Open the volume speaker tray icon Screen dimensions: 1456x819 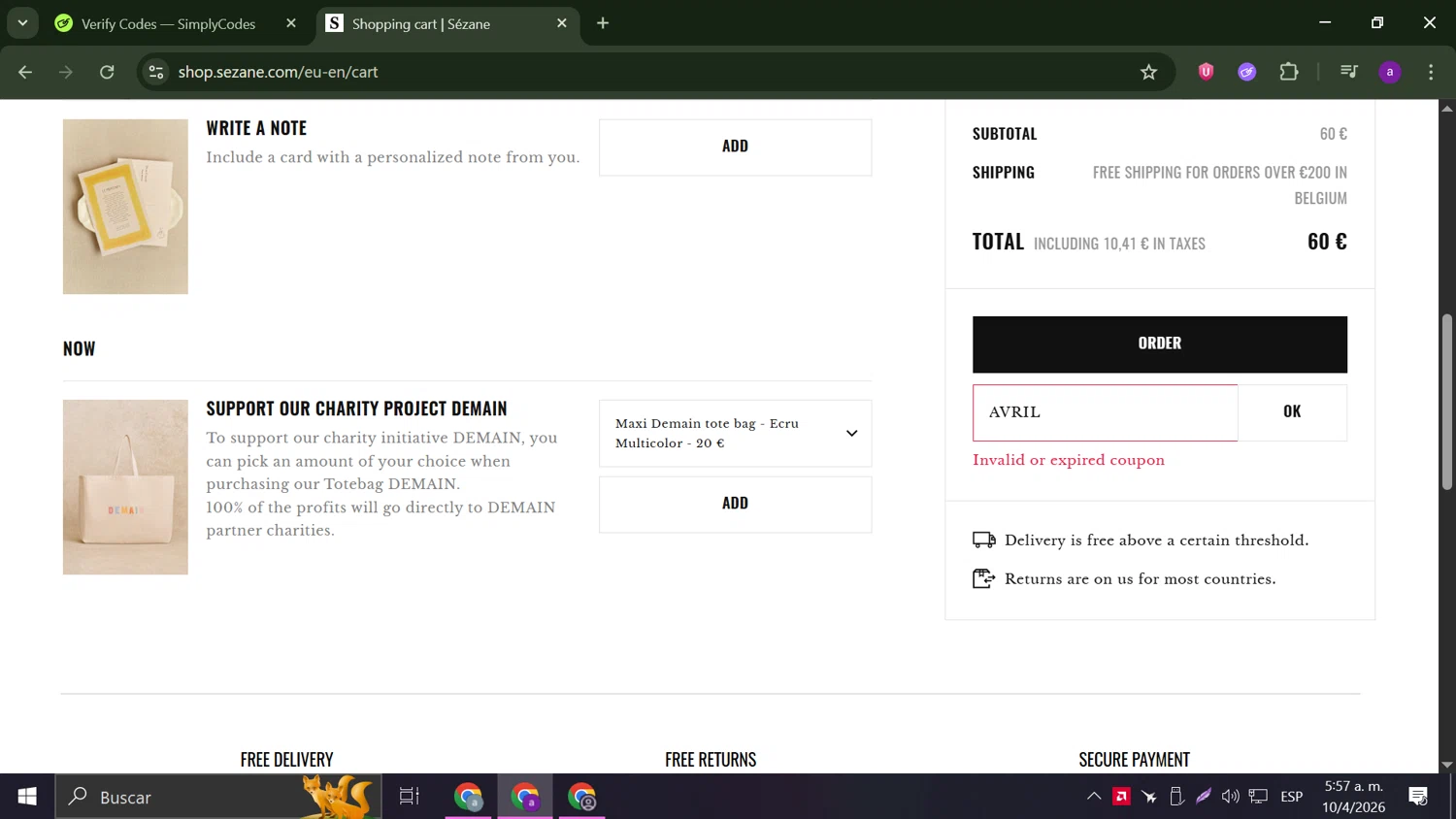click(1231, 797)
